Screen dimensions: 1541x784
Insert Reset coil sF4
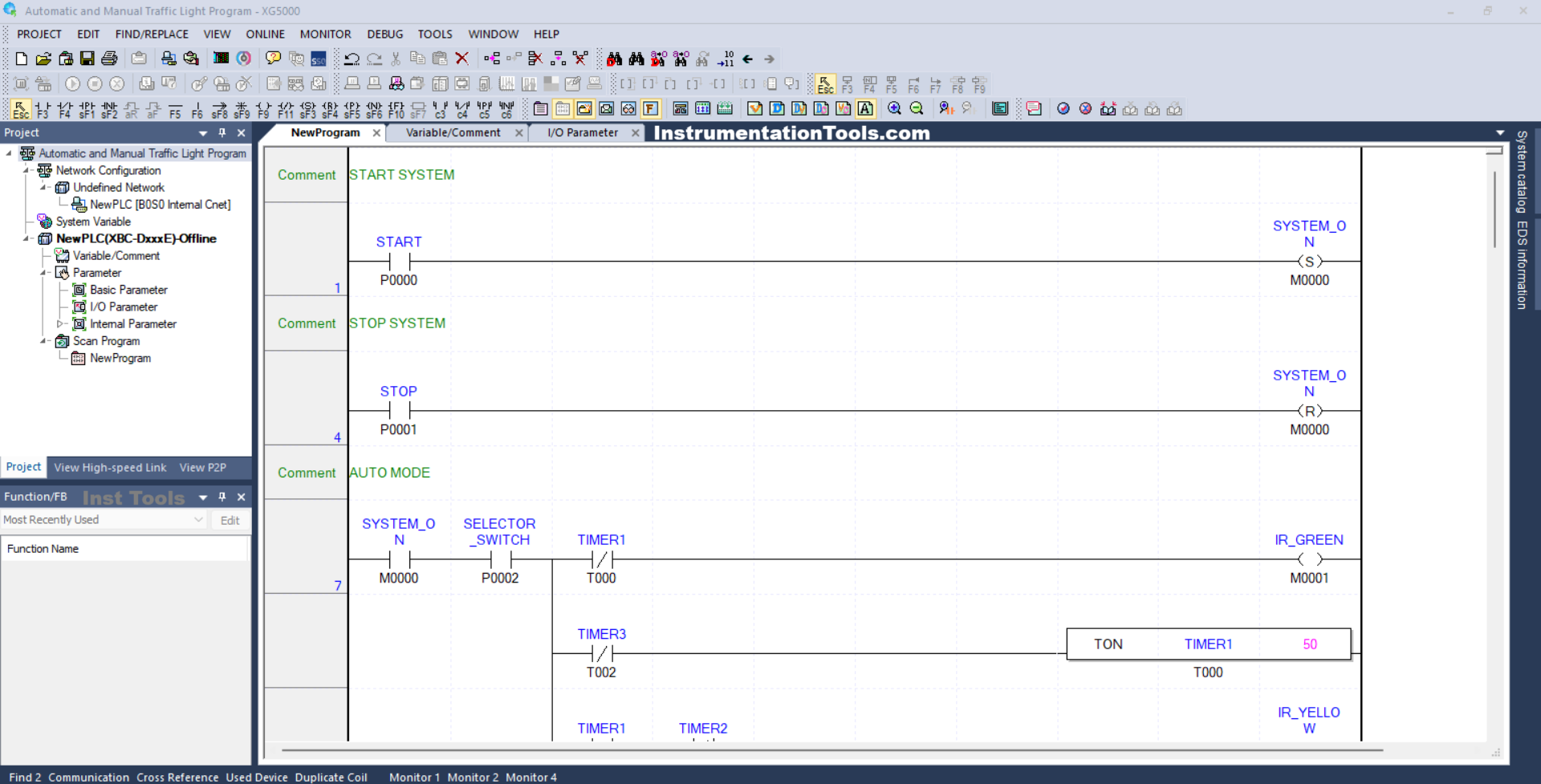tap(330, 110)
